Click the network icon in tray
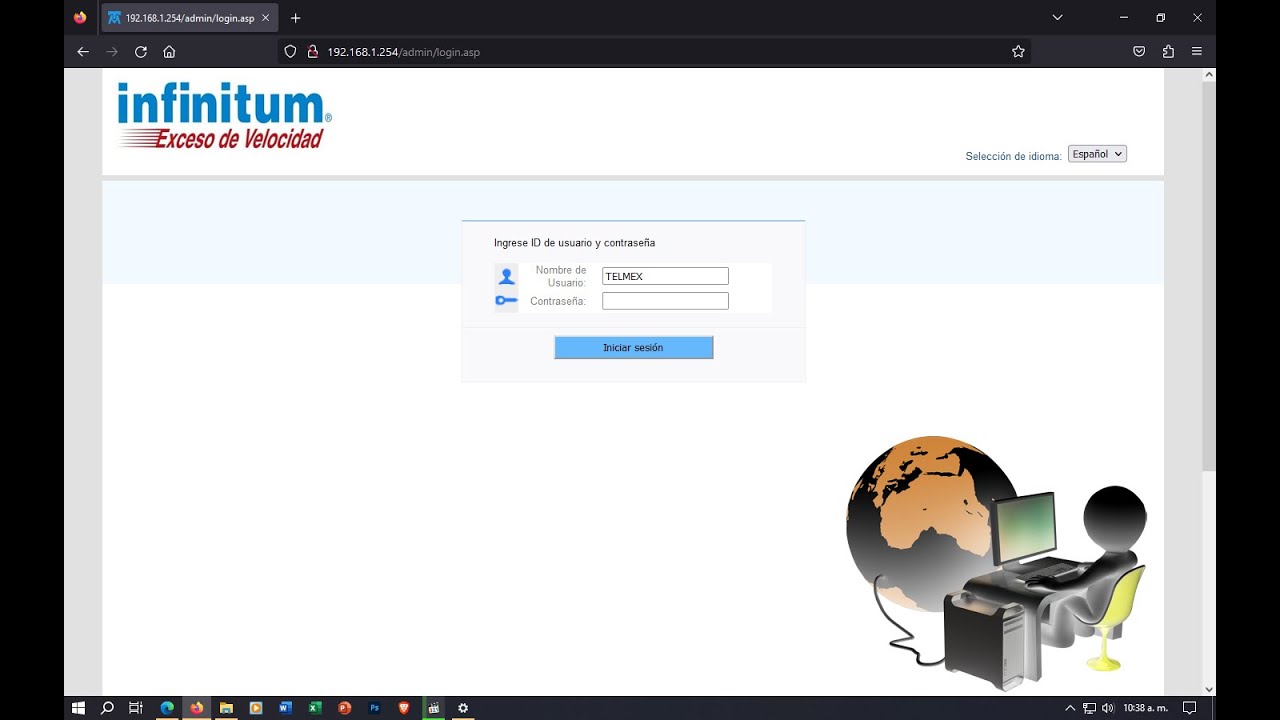The height and width of the screenshot is (720, 1280). [1089, 708]
